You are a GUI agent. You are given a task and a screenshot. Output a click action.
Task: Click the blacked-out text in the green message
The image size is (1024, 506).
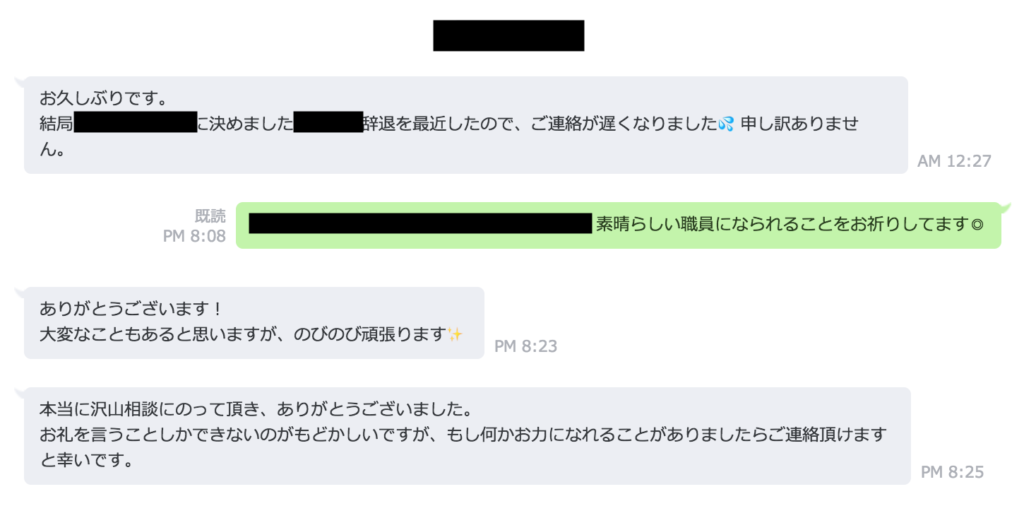(x=420, y=223)
